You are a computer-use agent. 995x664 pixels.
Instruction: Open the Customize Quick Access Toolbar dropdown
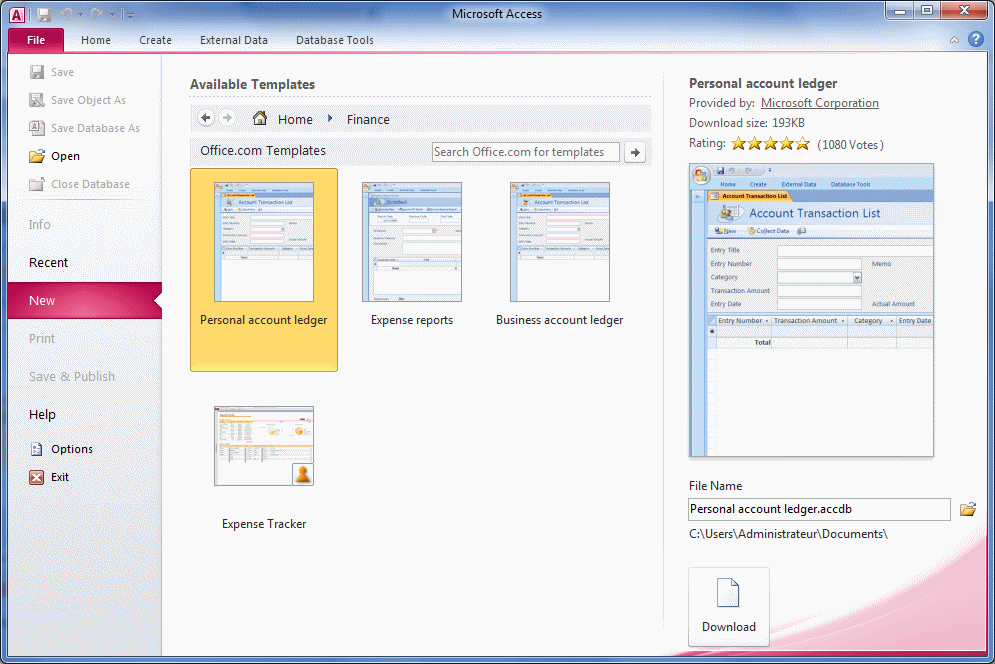[130, 15]
